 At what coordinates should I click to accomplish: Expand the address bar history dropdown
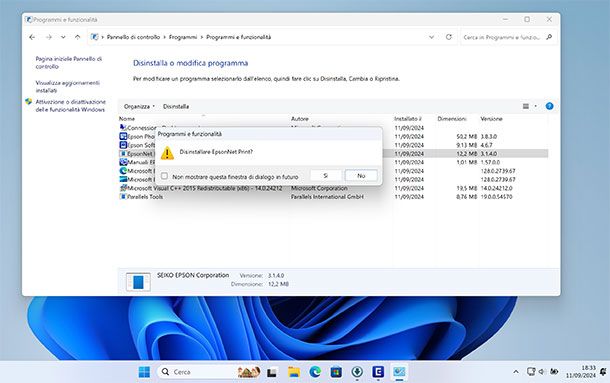point(431,37)
